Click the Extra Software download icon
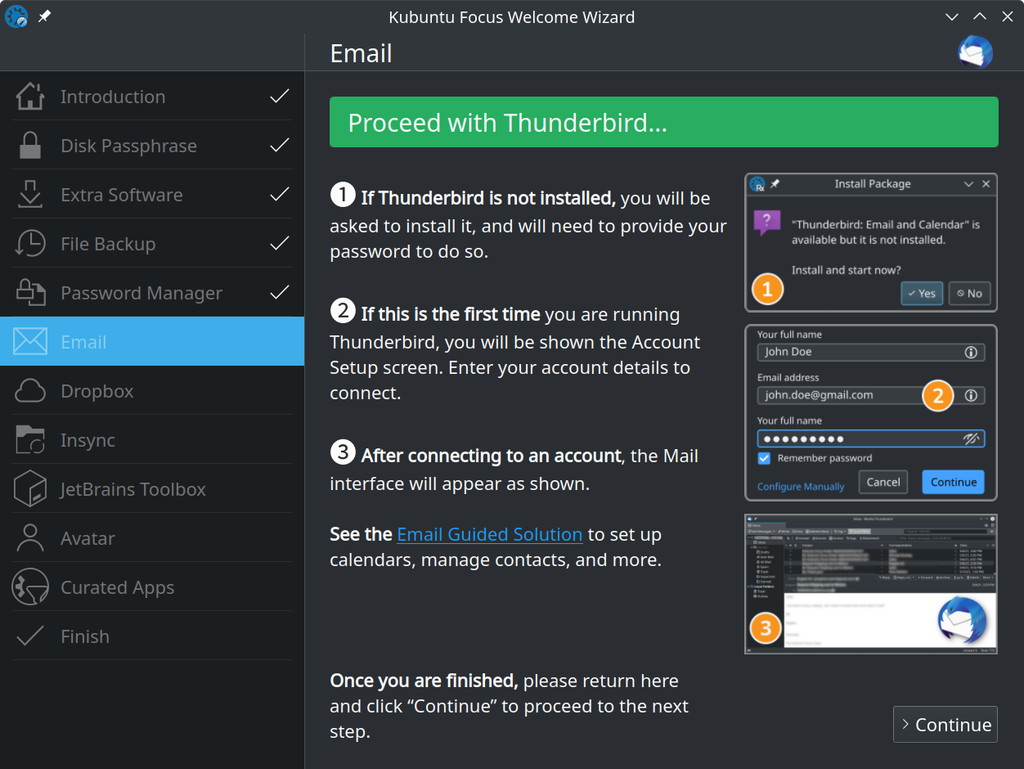 click(x=30, y=195)
